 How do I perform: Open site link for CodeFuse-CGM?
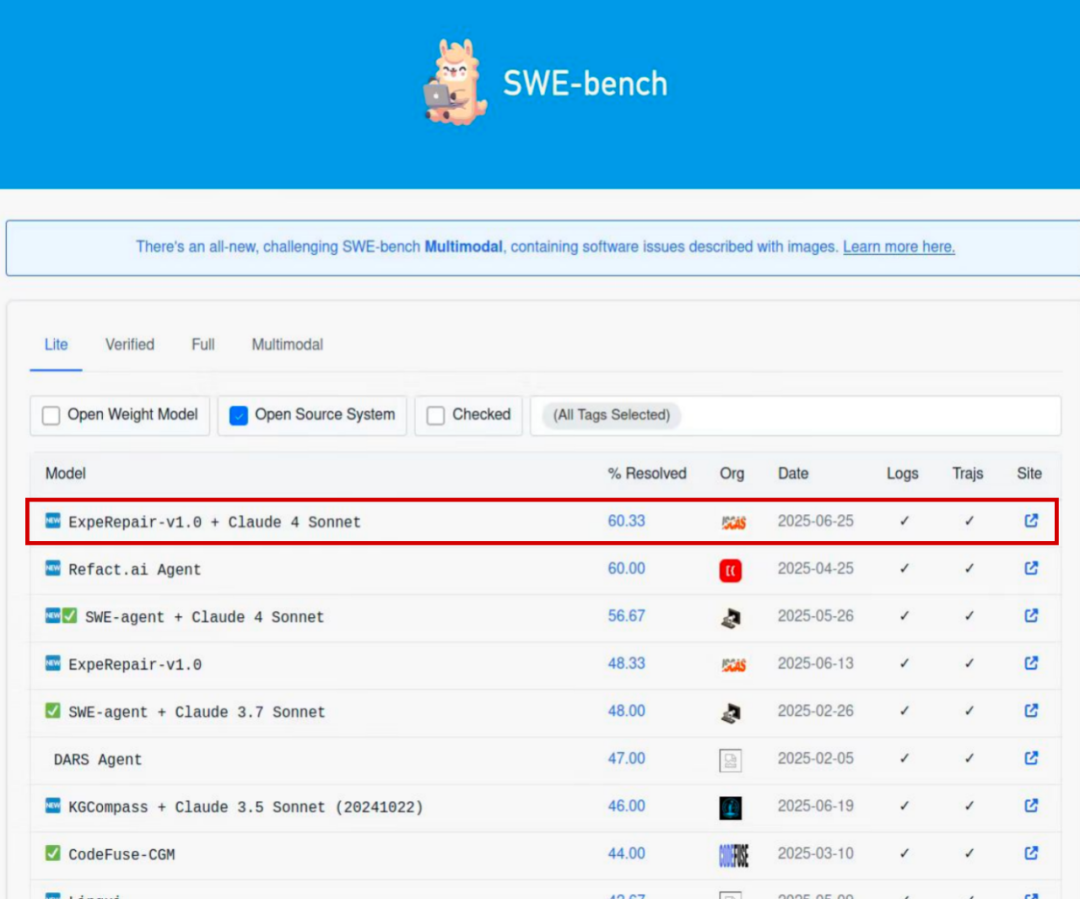pyautogui.click(x=1030, y=853)
